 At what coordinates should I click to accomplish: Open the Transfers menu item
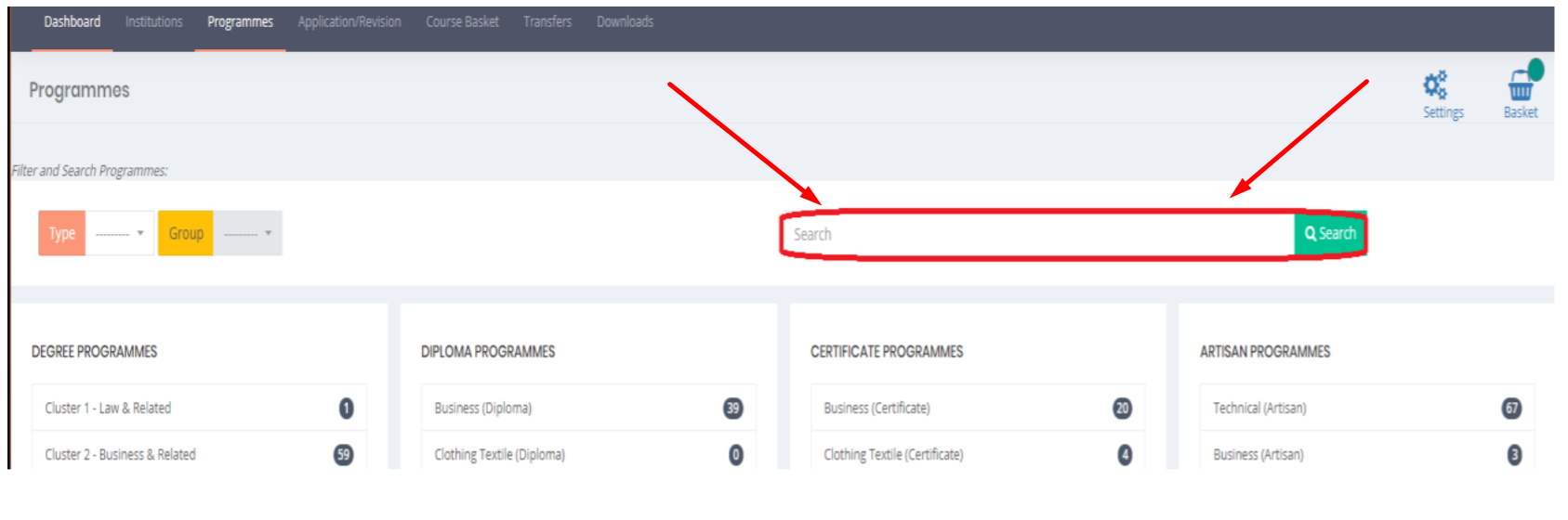(547, 22)
